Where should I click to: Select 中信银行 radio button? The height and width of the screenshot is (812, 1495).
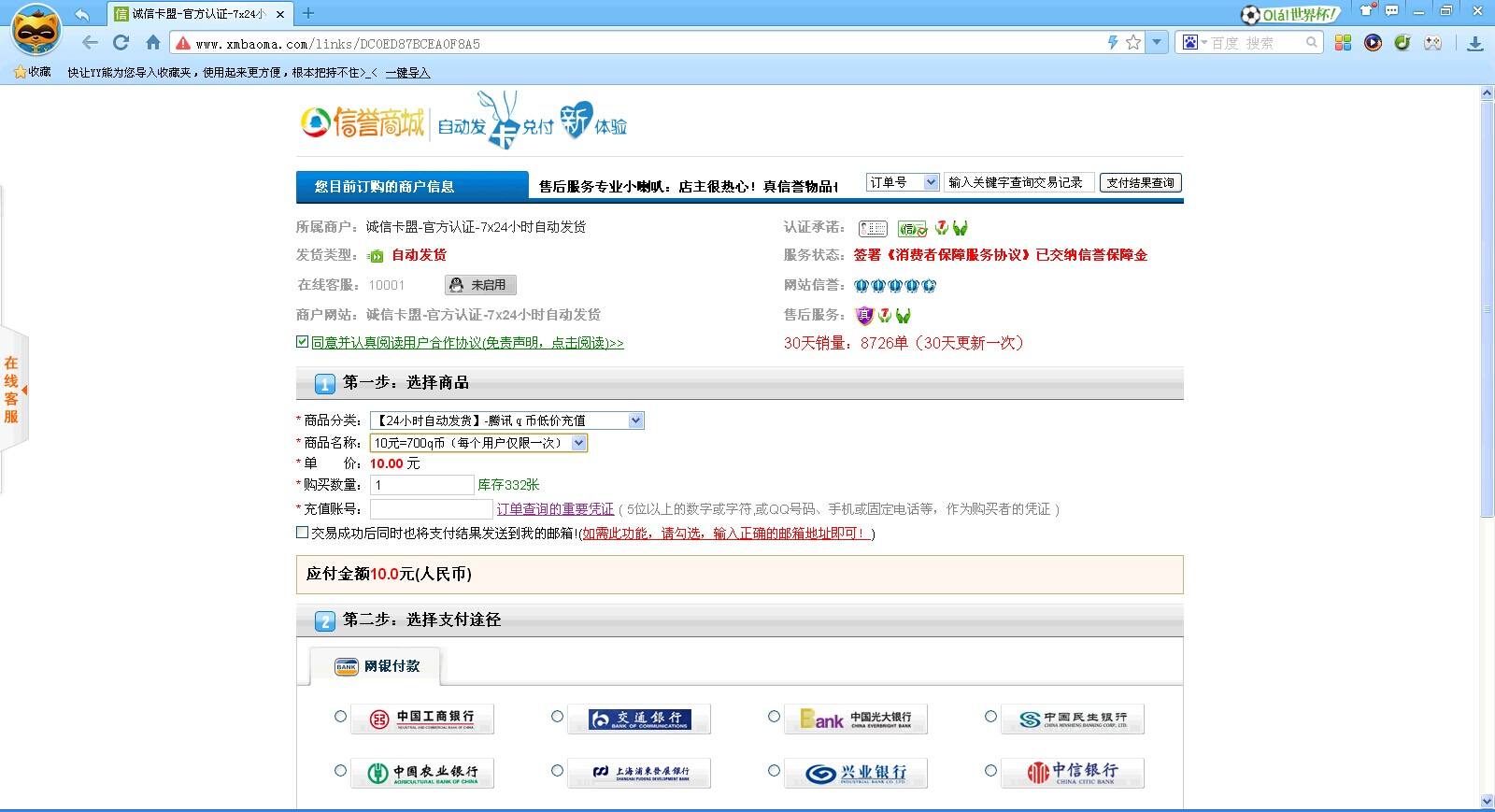[x=990, y=771]
